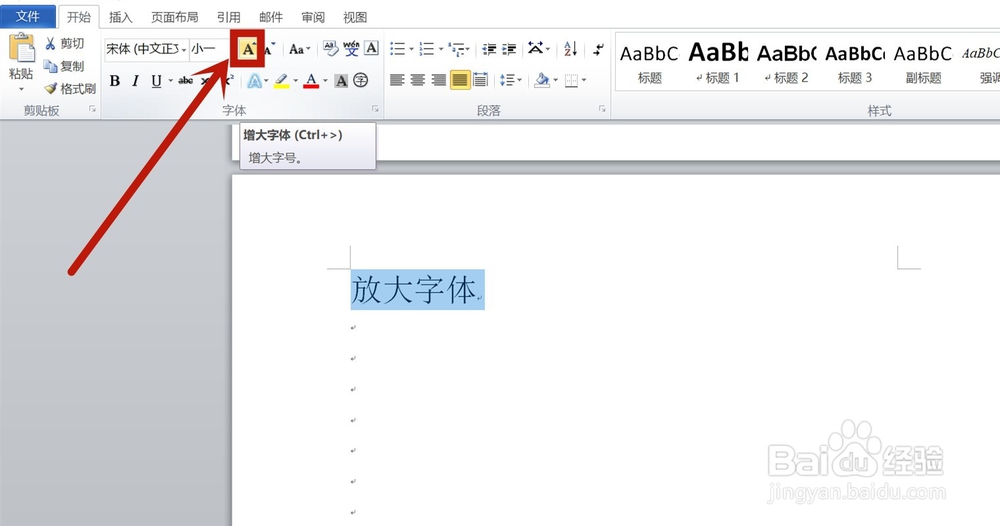Apply the 标题 1 heading style
1000x526 pixels.
coord(717,64)
